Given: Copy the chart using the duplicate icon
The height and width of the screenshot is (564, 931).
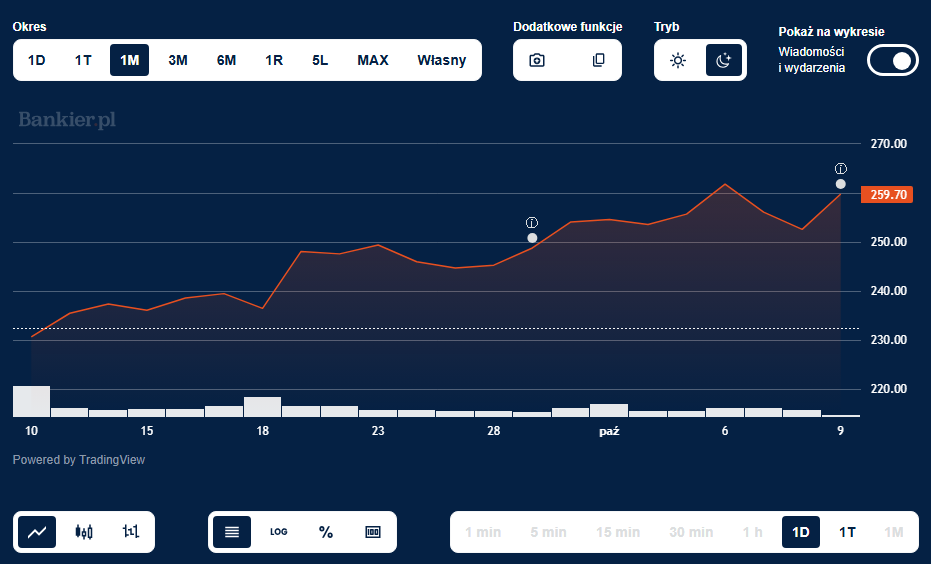Looking at the screenshot, I should point(598,60).
